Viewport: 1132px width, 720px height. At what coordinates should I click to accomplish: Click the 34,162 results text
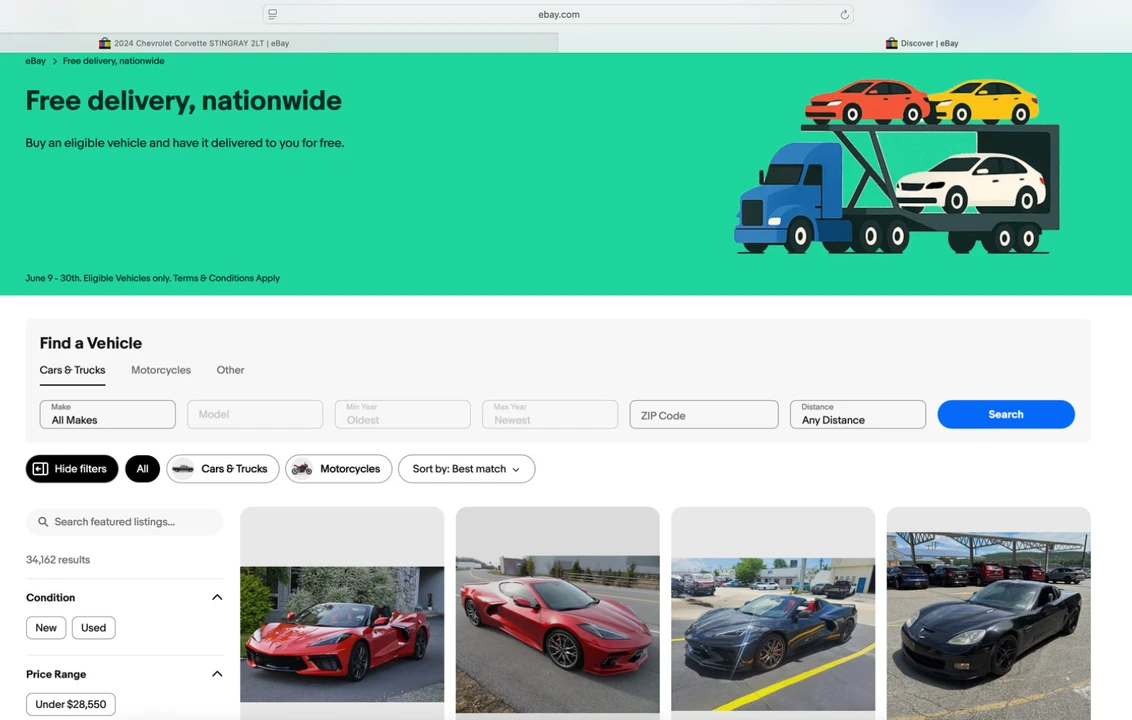[x=58, y=560]
